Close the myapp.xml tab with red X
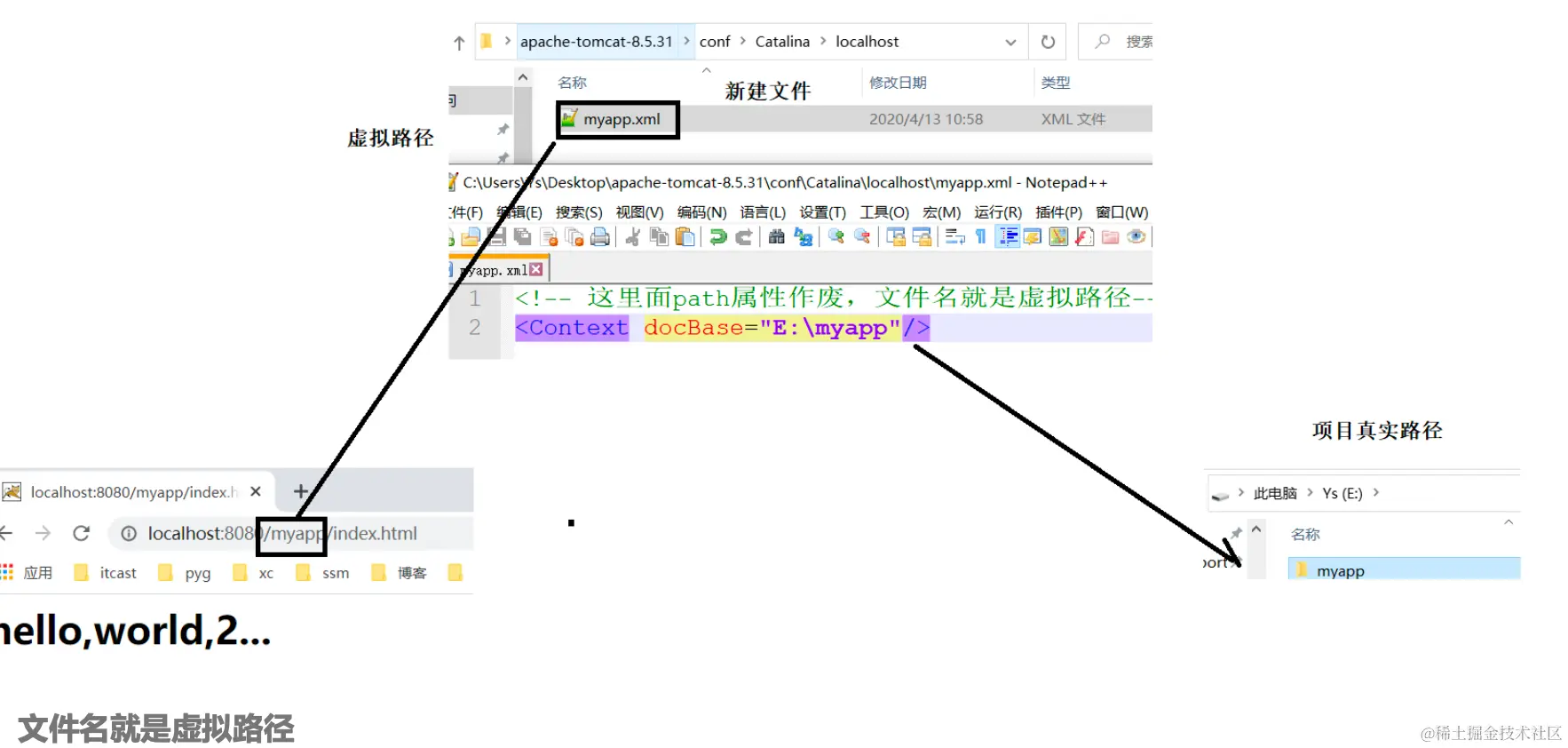 [x=535, y=269]
